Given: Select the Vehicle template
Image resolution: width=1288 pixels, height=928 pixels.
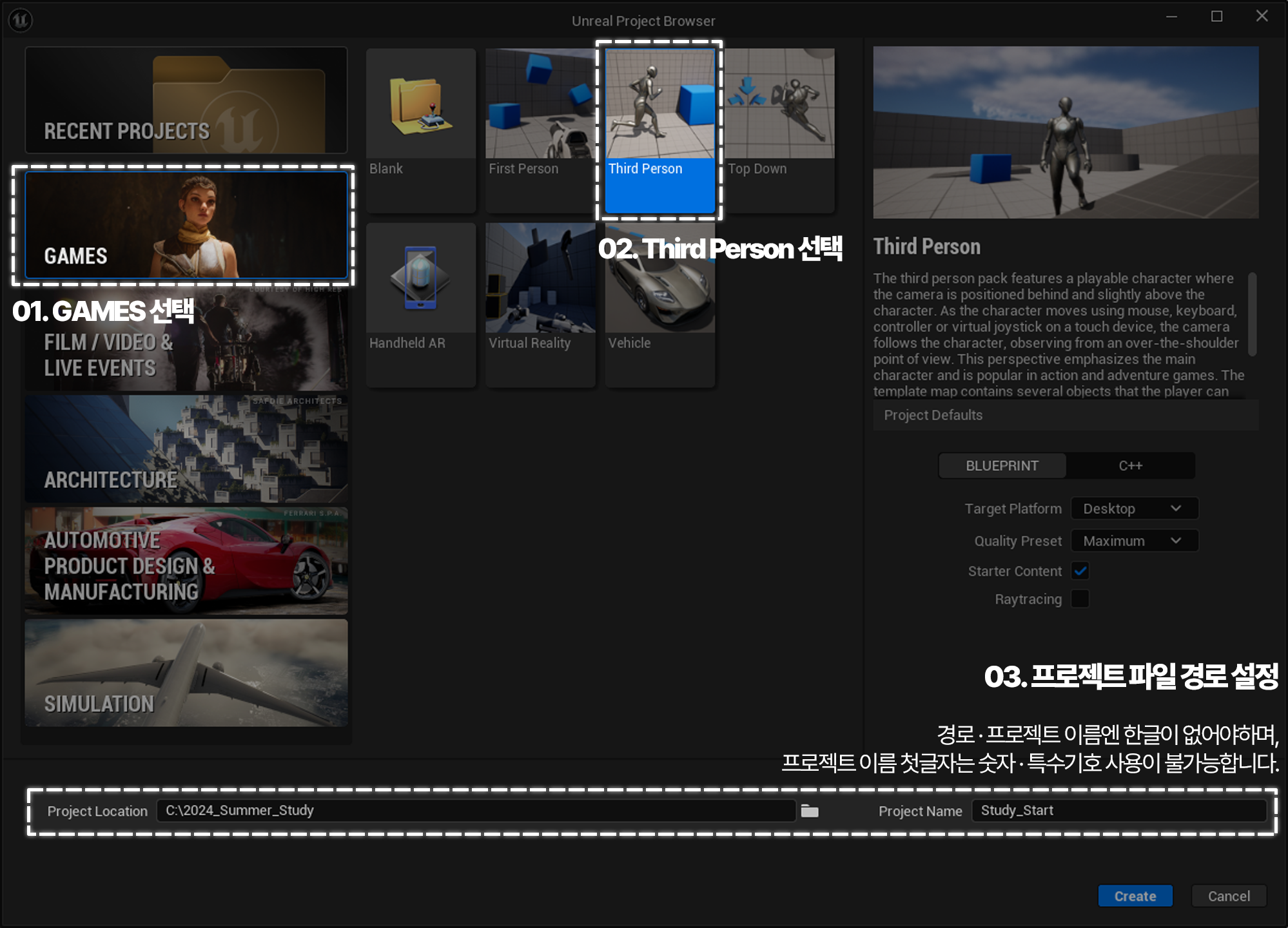Looking at the screenshot, I should point(660,305).
